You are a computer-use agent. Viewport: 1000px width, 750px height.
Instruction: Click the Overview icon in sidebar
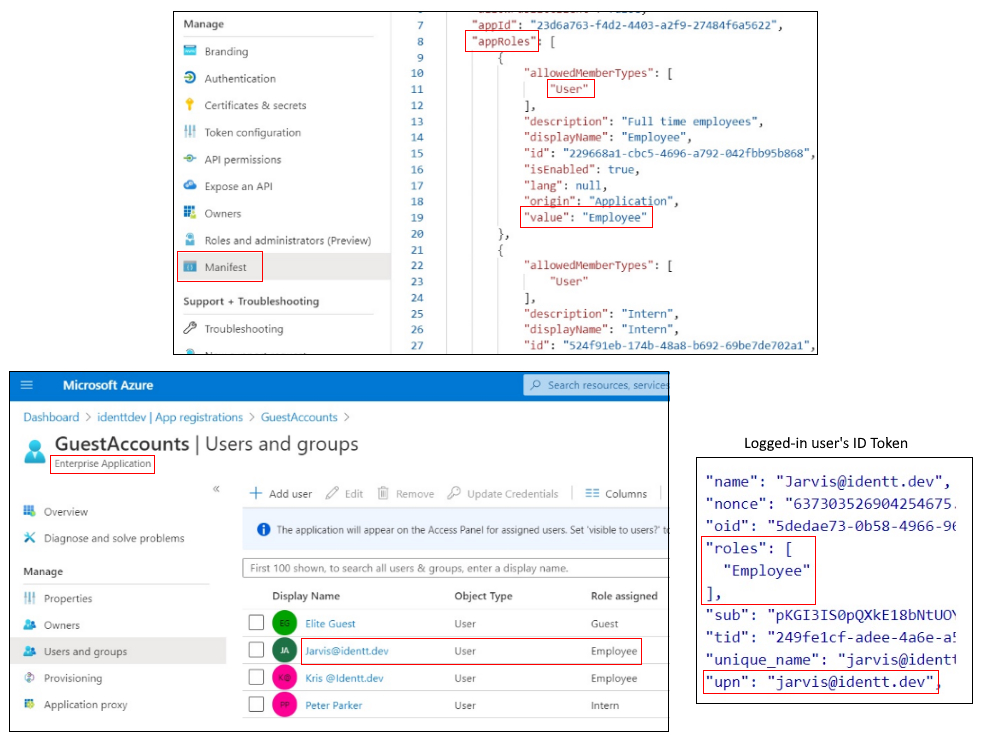(29, 511)
